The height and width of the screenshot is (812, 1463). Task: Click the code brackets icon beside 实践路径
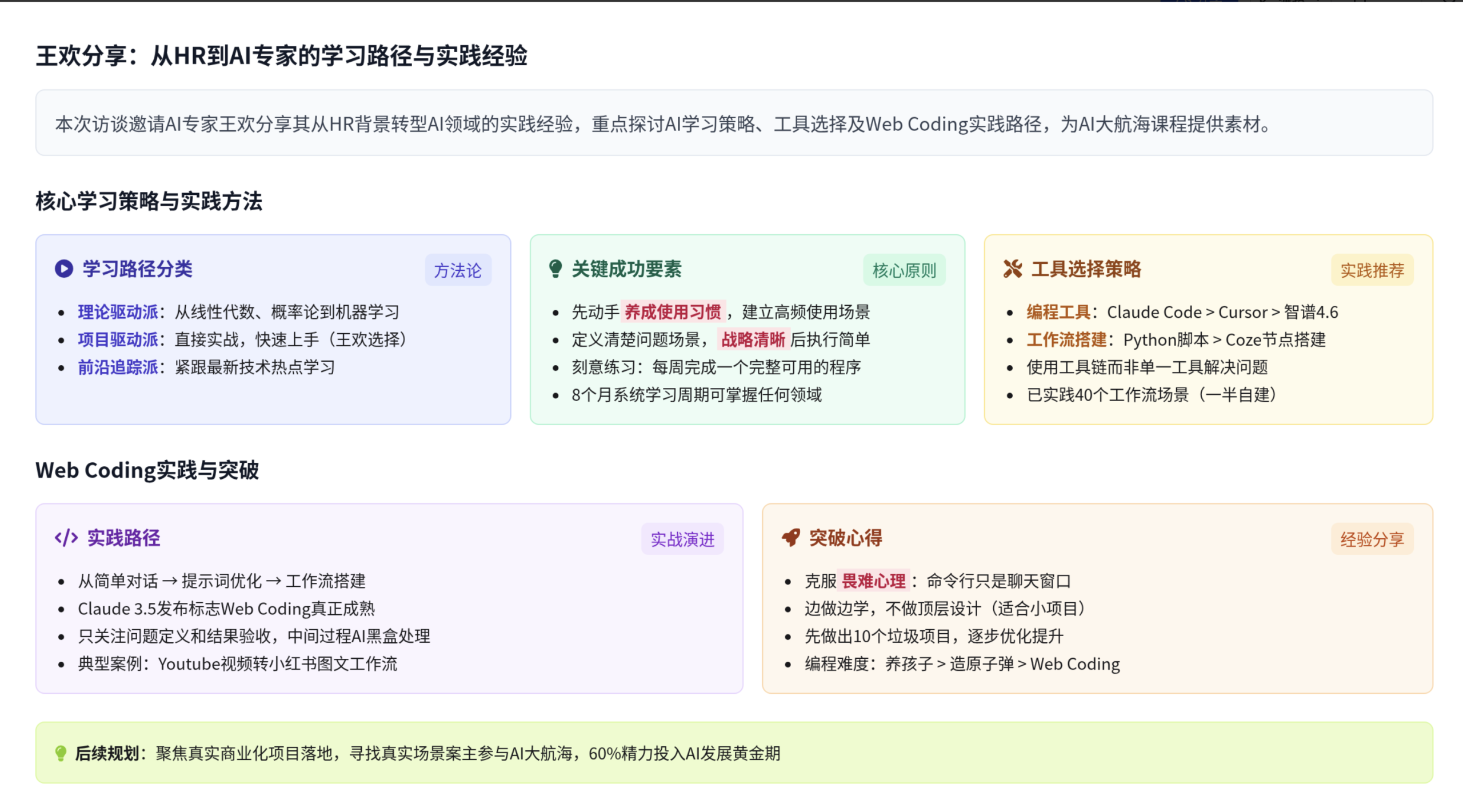coord(66,538)
